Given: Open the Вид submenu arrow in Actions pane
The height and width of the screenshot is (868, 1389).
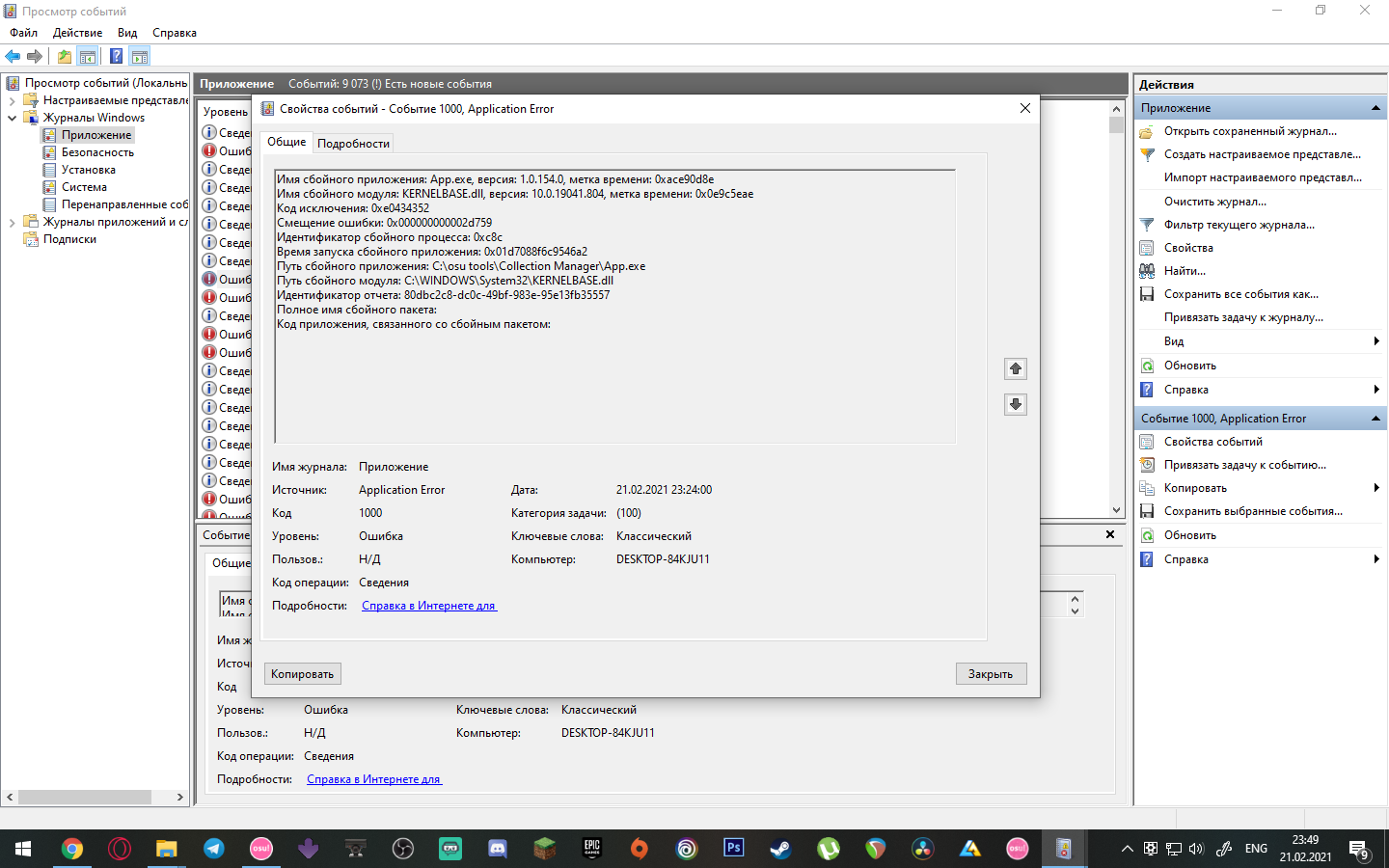Looking at the screenshot, I should (x=1377, y=340).
